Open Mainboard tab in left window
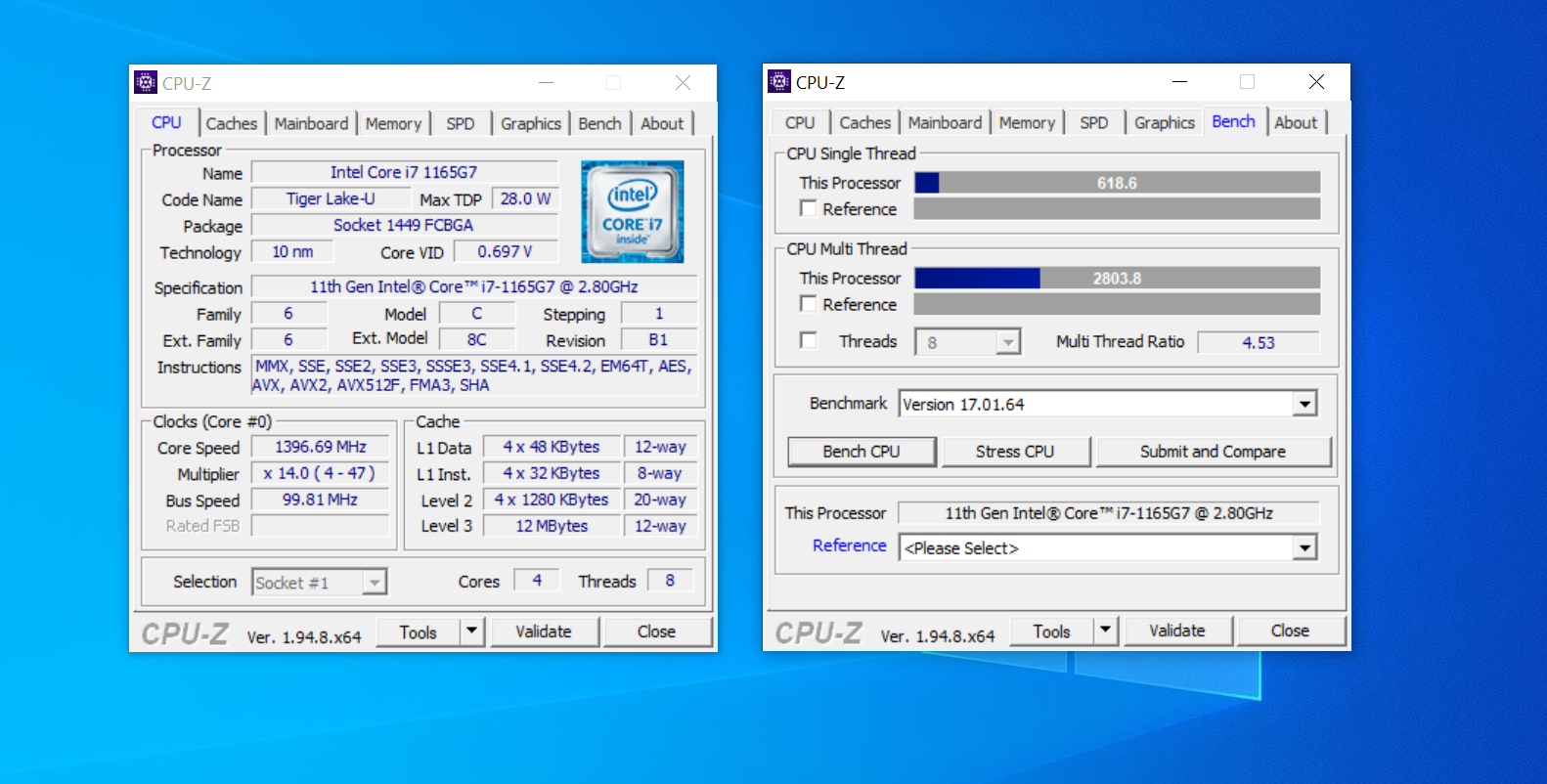1547x784 pixels. [311, 123]
